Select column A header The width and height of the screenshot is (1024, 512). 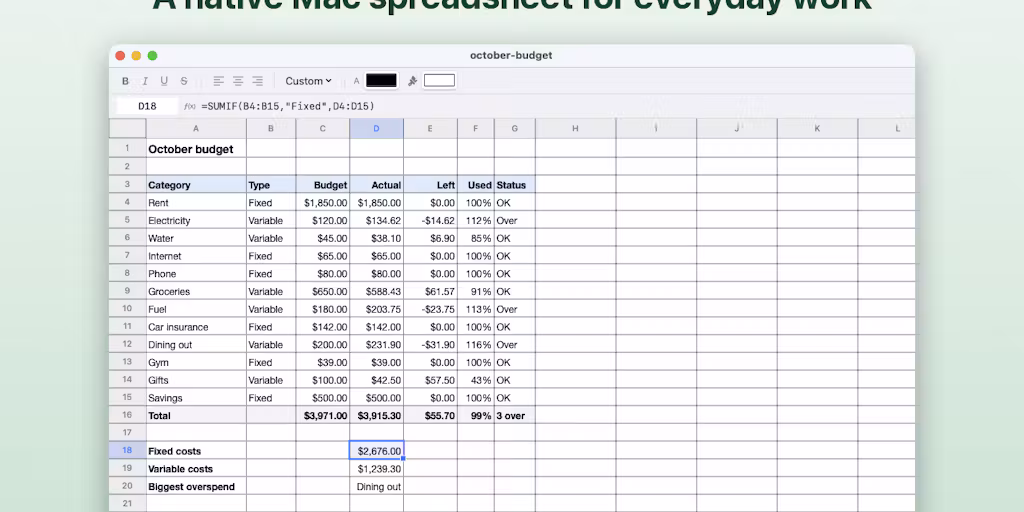coord(196,129)
